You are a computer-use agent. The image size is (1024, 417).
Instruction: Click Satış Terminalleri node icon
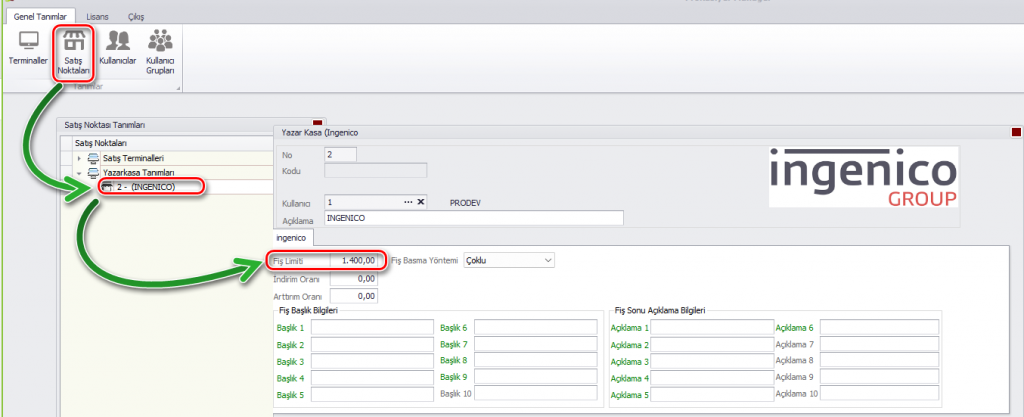[94, 158]
